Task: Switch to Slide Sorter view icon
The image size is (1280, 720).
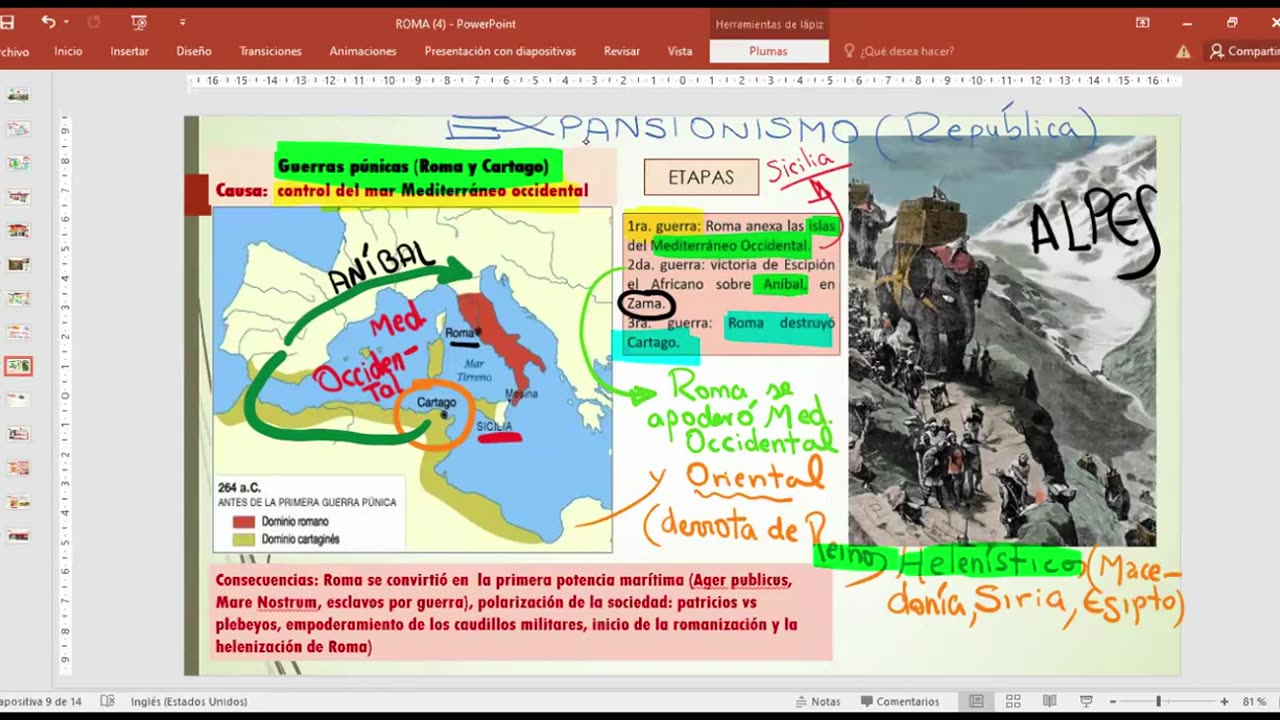Action: click(x=1013, y=701)
